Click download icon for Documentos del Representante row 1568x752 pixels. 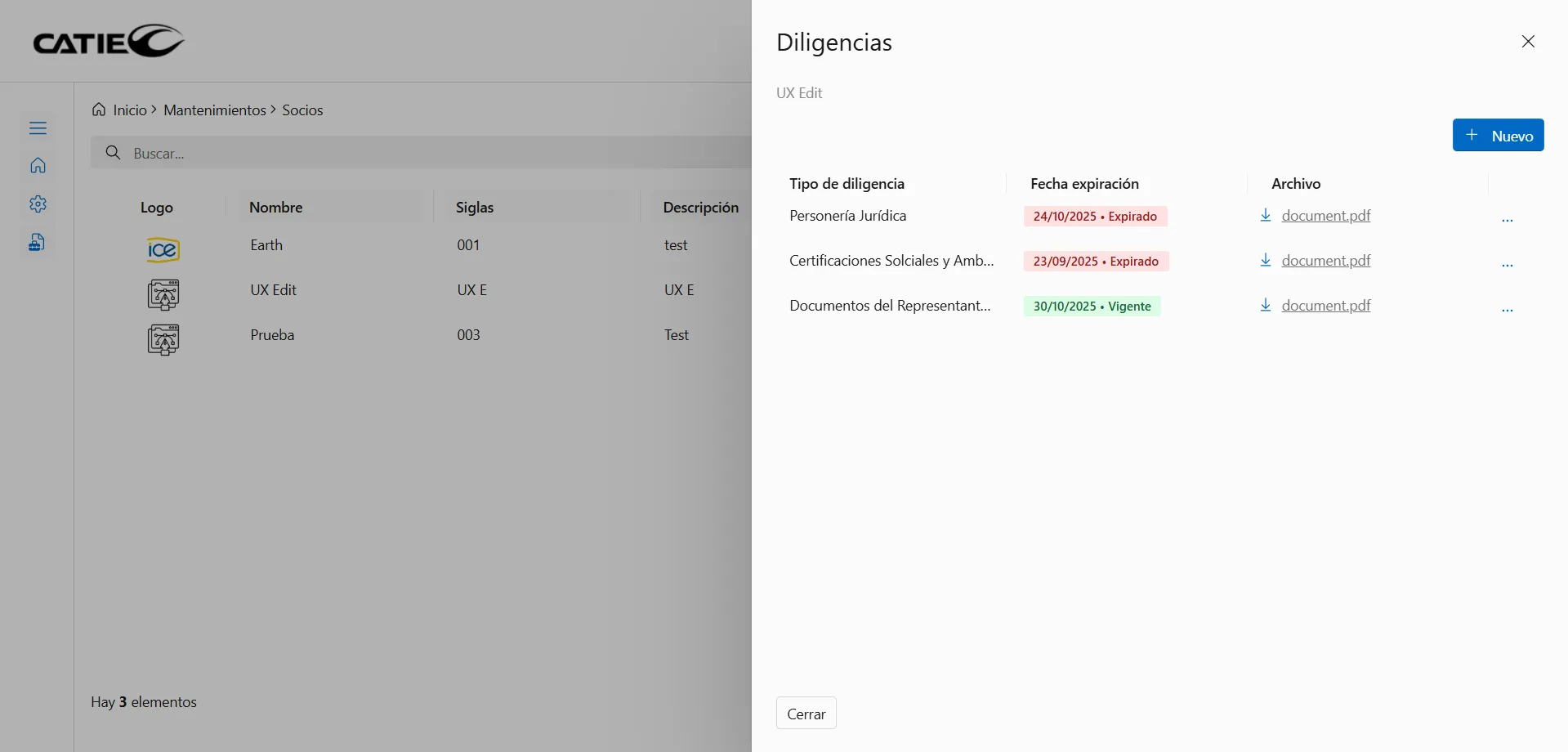coord(1265,306)
